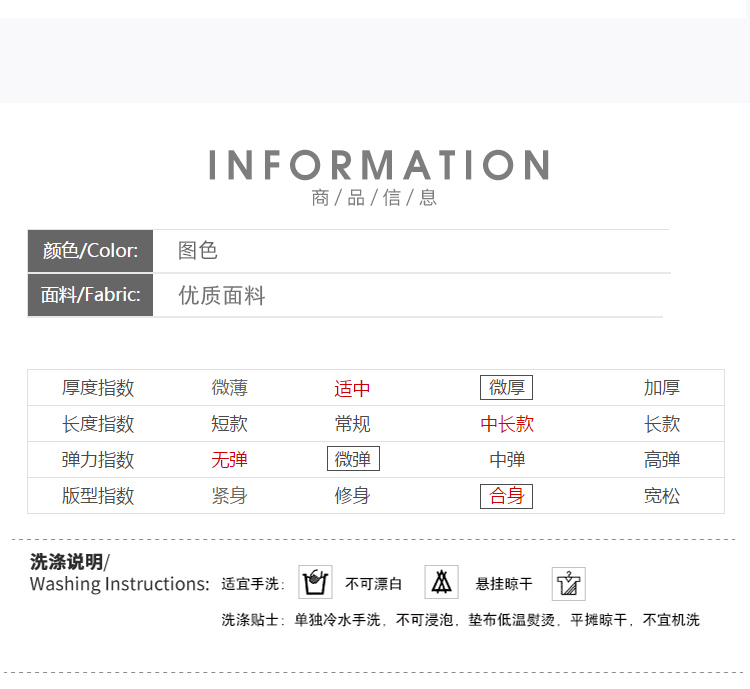Select 短款 in the length row
This screenshot has height=689, width=750.
click(229, 424)
